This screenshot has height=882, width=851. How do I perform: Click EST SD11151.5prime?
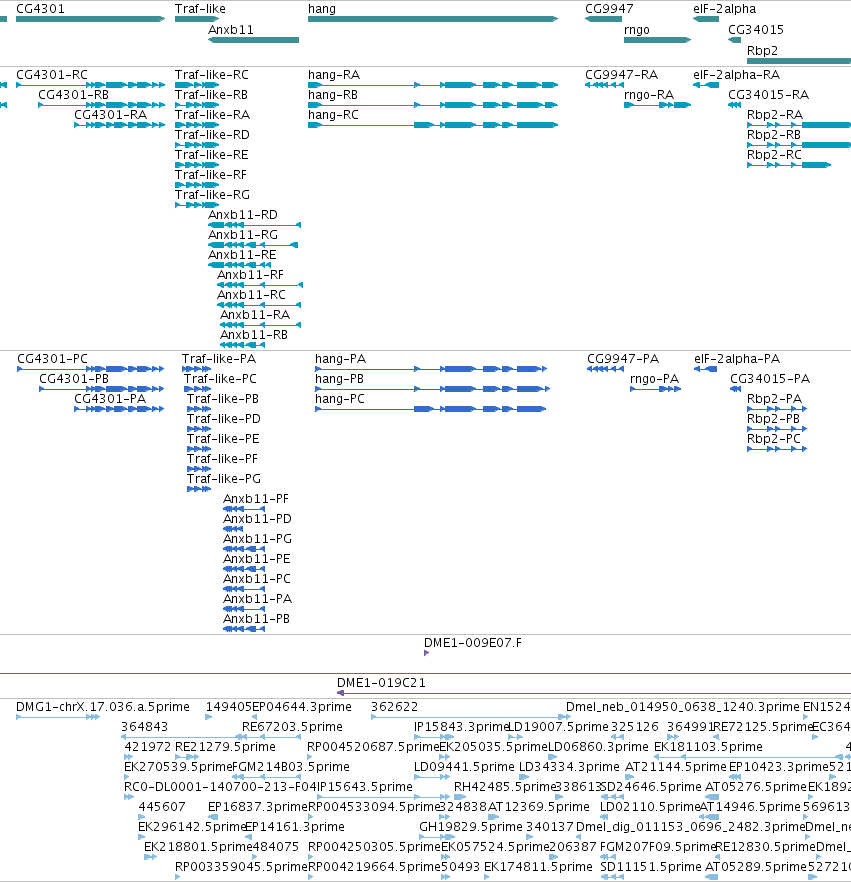612,877
